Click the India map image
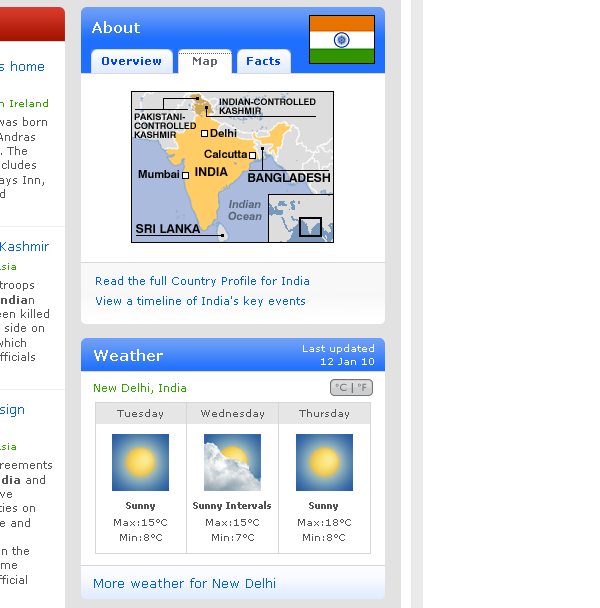This screenshot has width=600, height=608. 232,167
